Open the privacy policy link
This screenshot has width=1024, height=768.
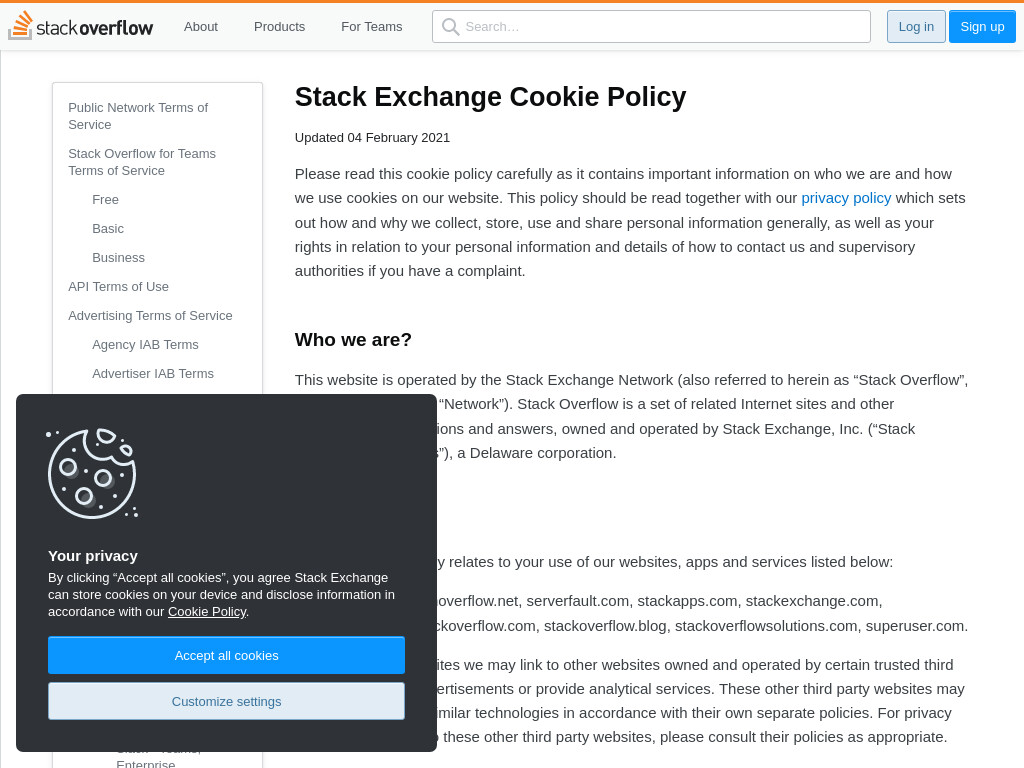coord(846,199)
